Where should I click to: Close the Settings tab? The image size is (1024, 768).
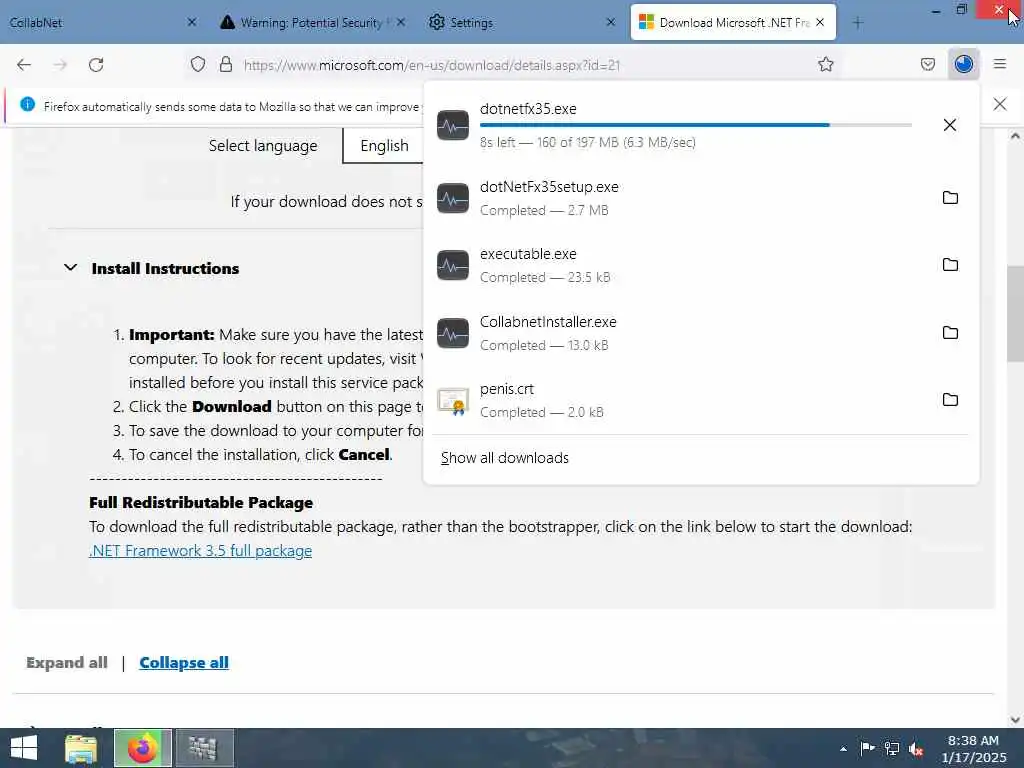click(x=611, y=22)
